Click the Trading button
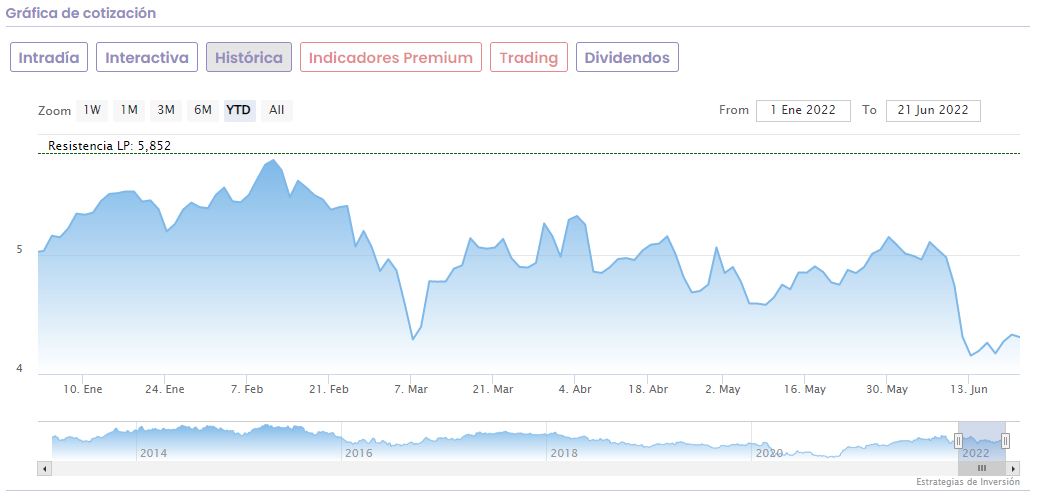Screen dimensions: 1039x500 (529, 57)
